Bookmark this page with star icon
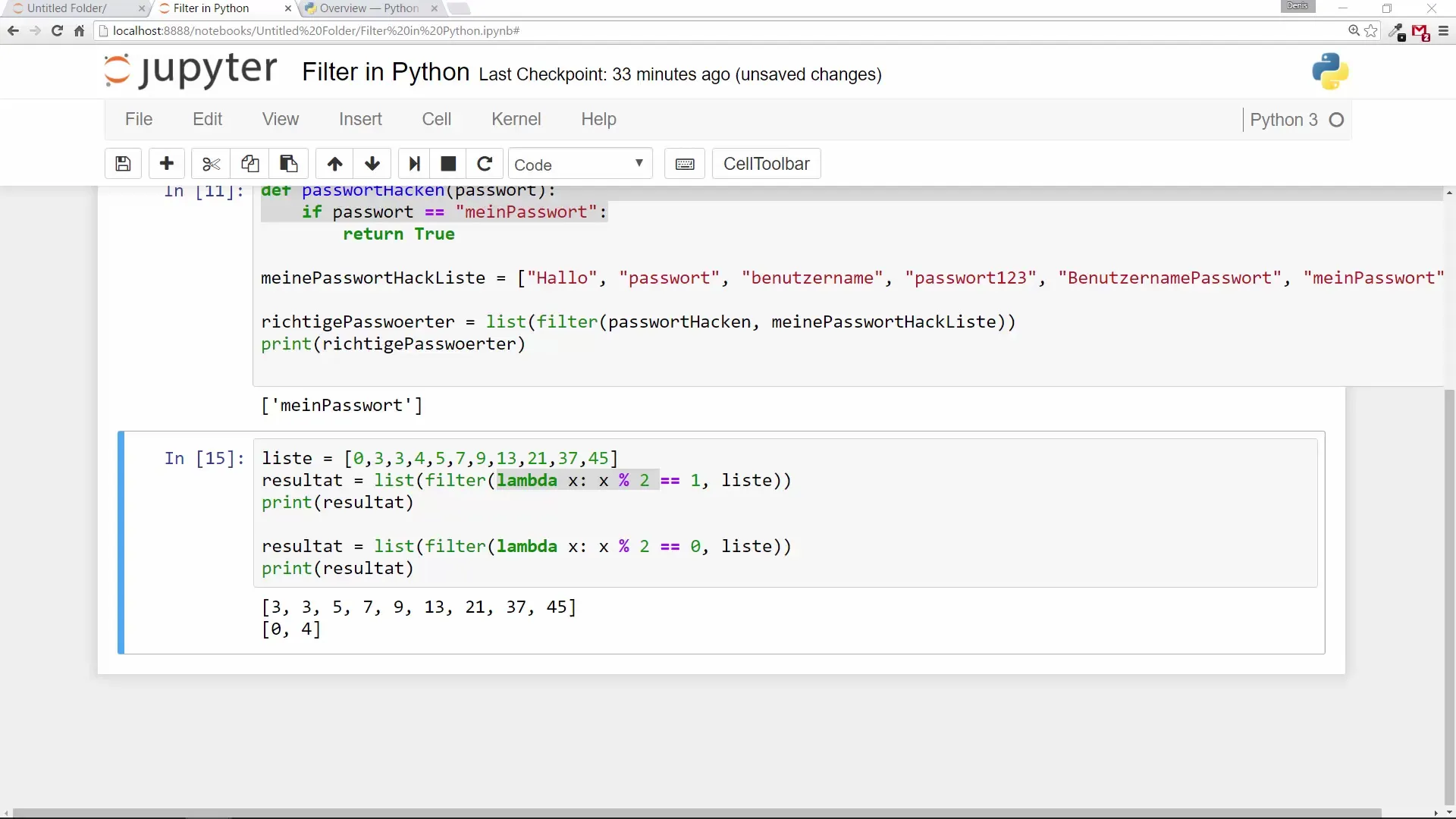The image size is (1456, 819). (x=1371, y=31)
